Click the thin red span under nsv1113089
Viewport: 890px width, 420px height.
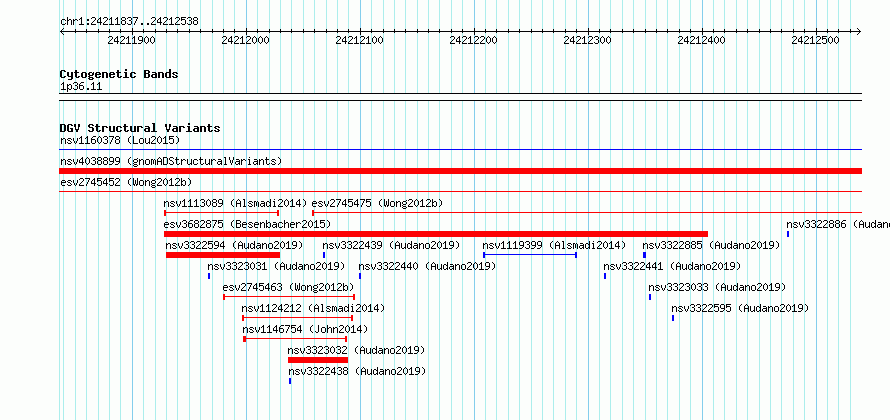pyautogui.click(x=221, y=213)
